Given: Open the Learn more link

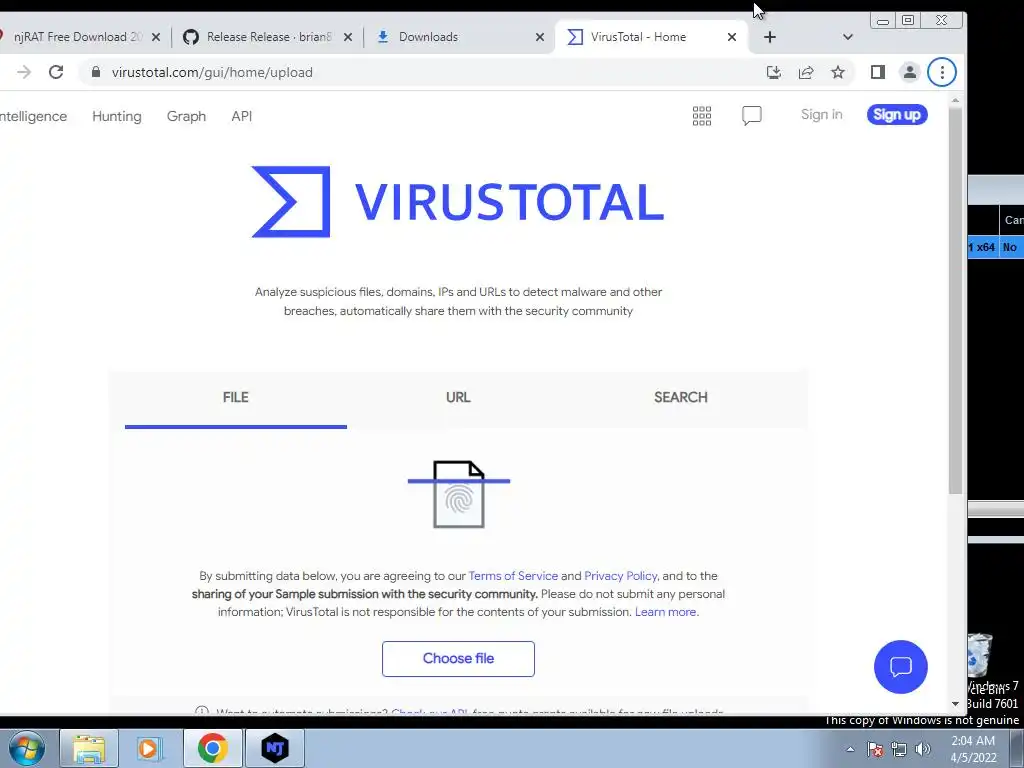Looking at the screenshot, I should (x=665, y=612).
